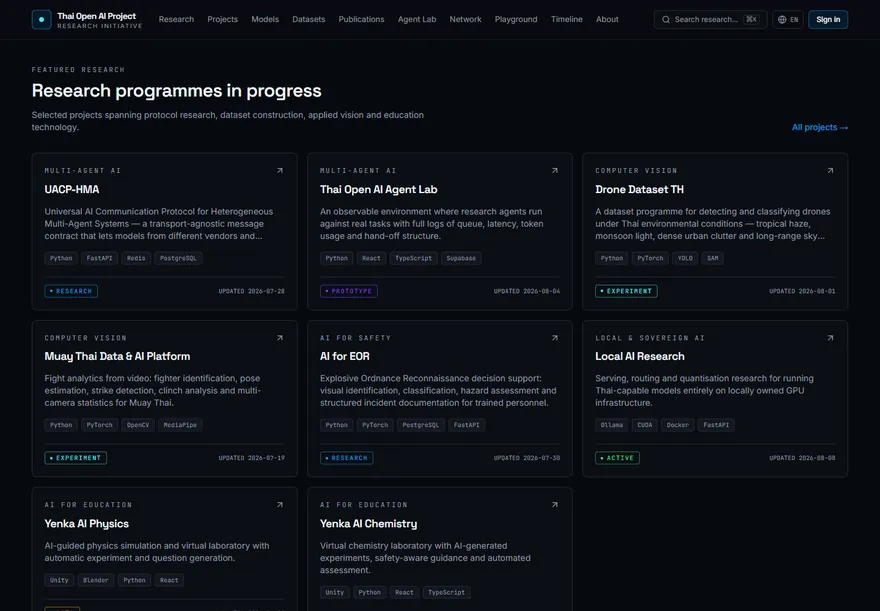Click EXPERIMENT badge on Drone Dataset TH card
The image size is (880, 611).
tap(626, 291)
